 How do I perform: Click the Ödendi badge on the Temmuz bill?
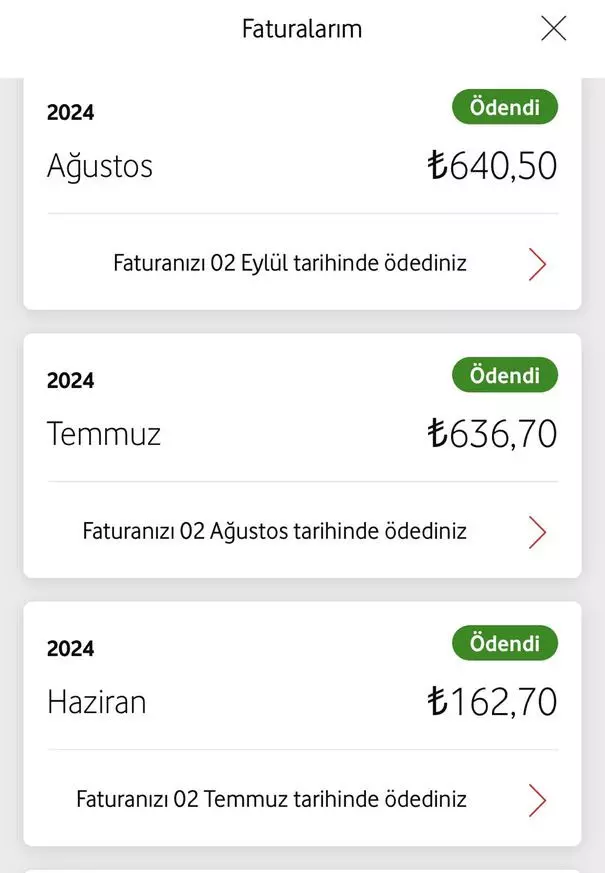pyautogui.click(x=504, y=375)
